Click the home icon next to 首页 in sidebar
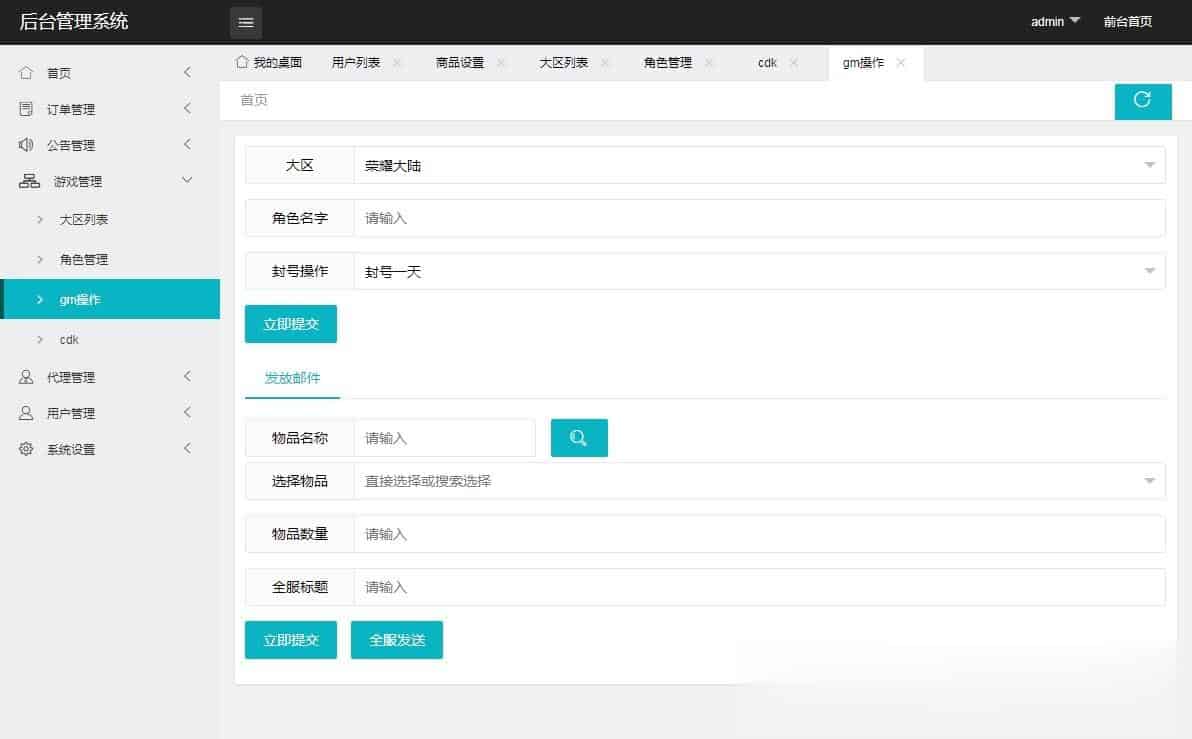The image size is (1192, 739). pos(26,73)
